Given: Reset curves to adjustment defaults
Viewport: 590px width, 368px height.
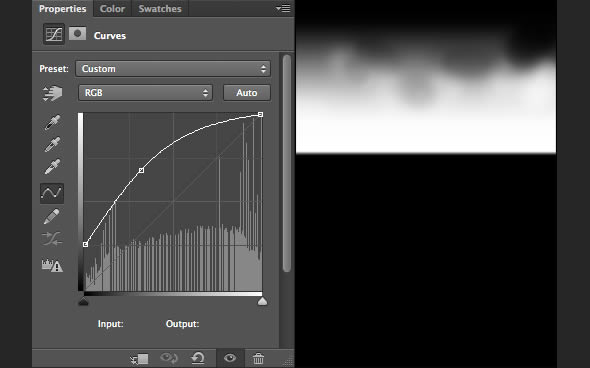Looking at the screenshot, I should [x=198, y=358].
